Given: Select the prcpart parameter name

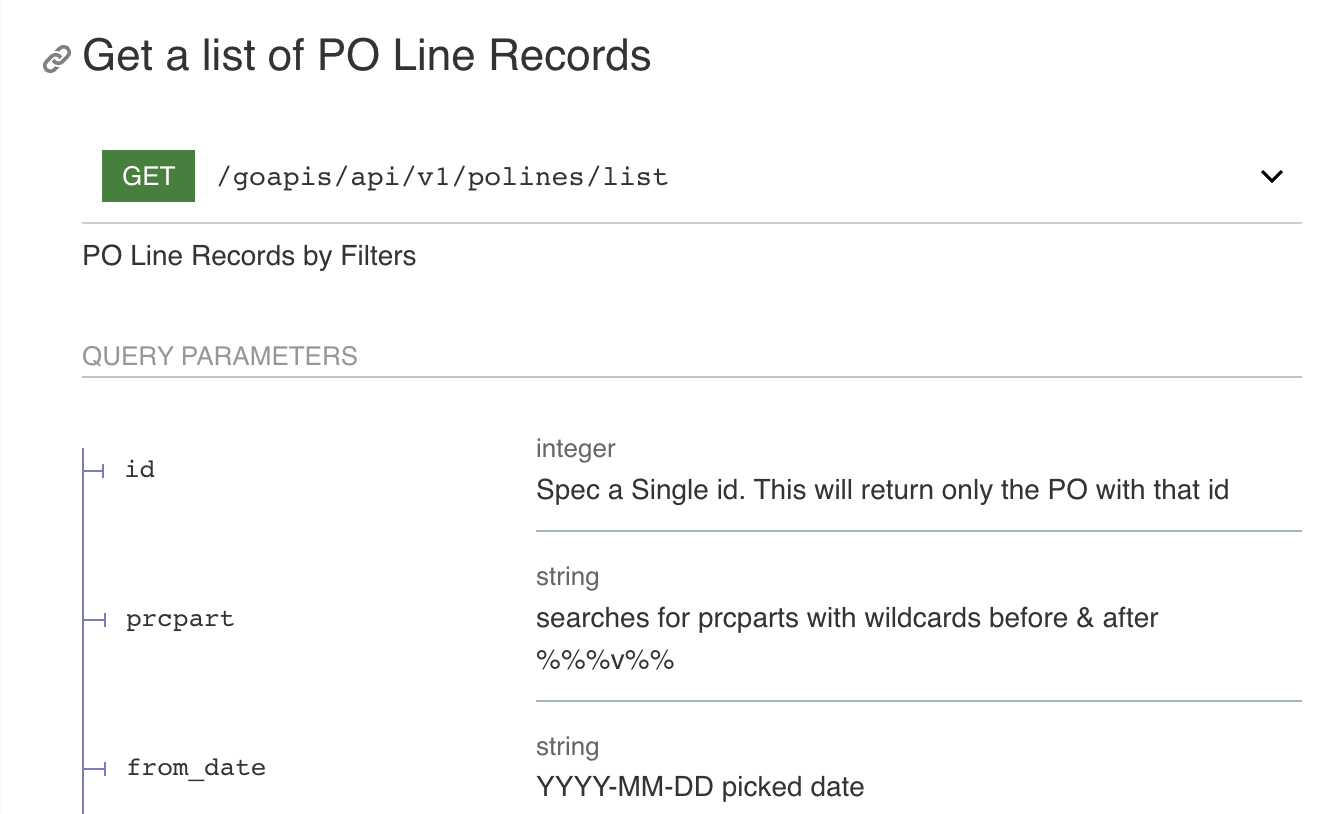Looking at the screenshot, I should coord(180,619).
